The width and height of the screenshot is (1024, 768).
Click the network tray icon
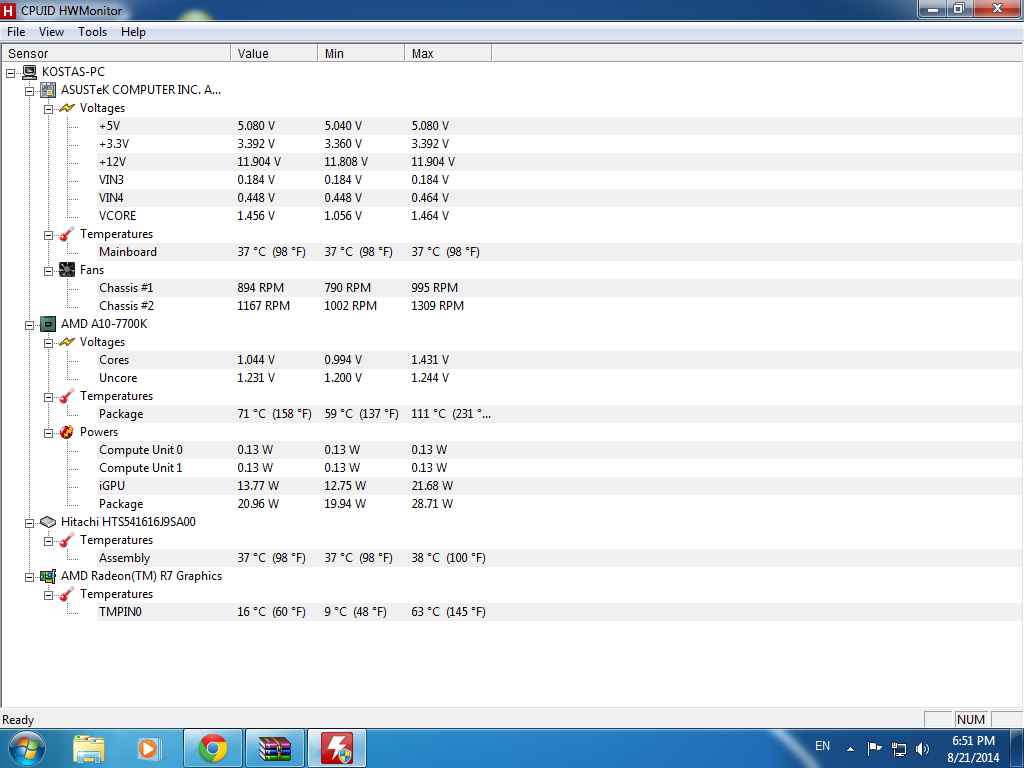coord(899,749)
